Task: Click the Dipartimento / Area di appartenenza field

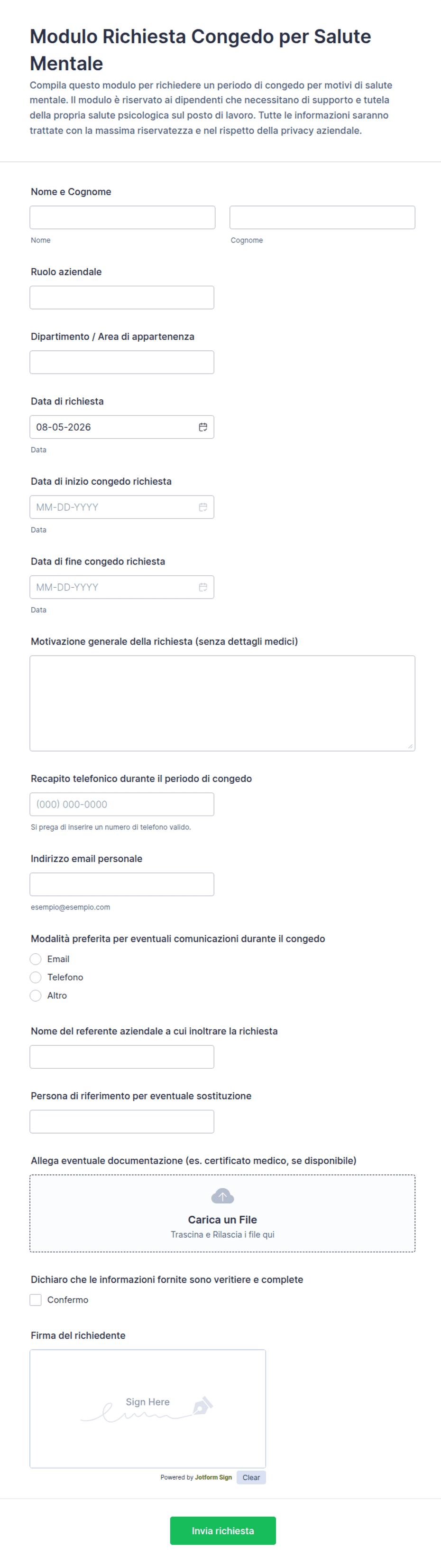Action: click(x=122, y=362)
